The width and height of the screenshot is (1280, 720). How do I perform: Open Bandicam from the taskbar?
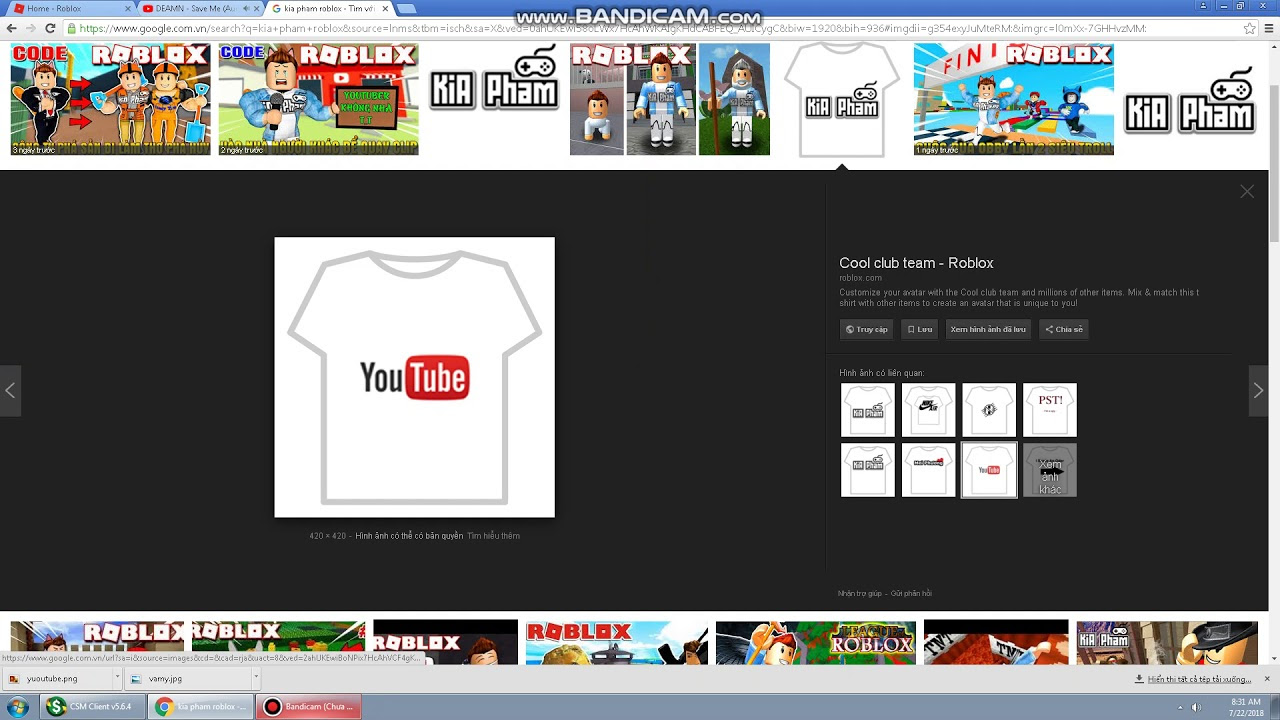(x=309, y=707)
